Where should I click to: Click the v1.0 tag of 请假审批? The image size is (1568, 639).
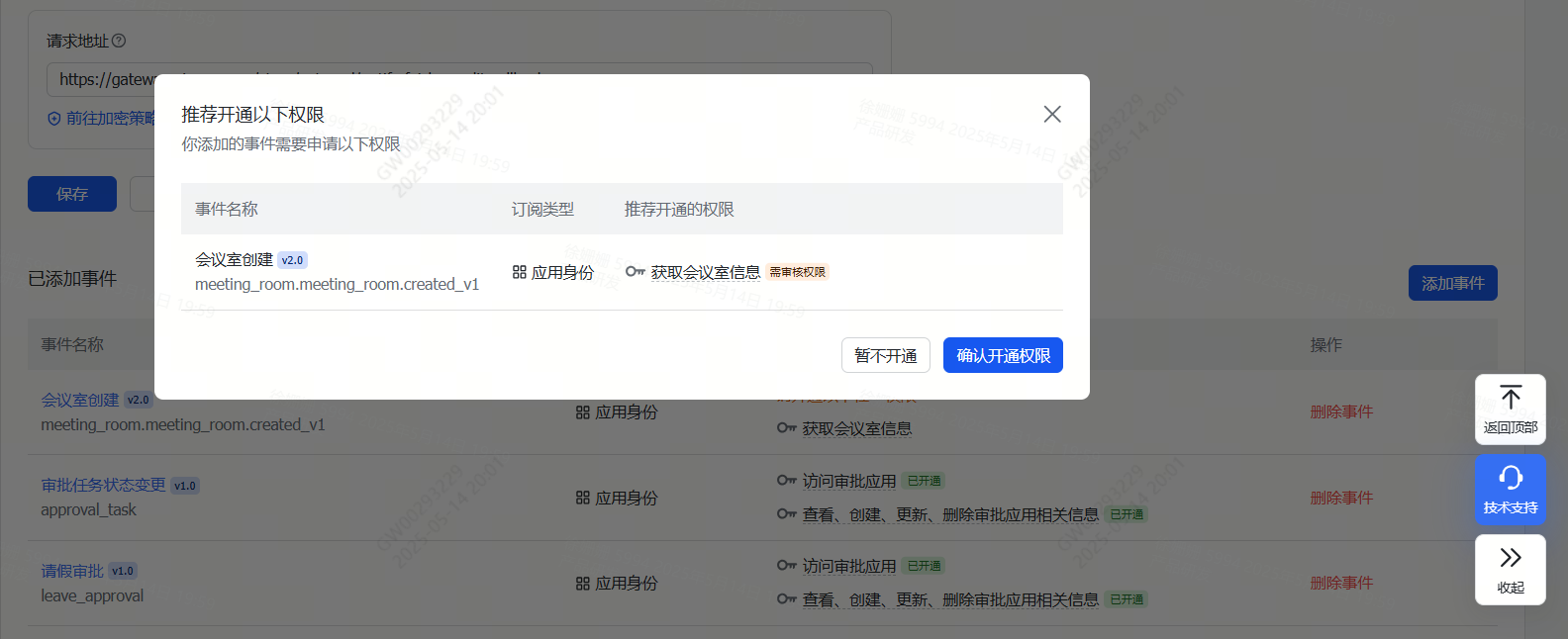123,571
